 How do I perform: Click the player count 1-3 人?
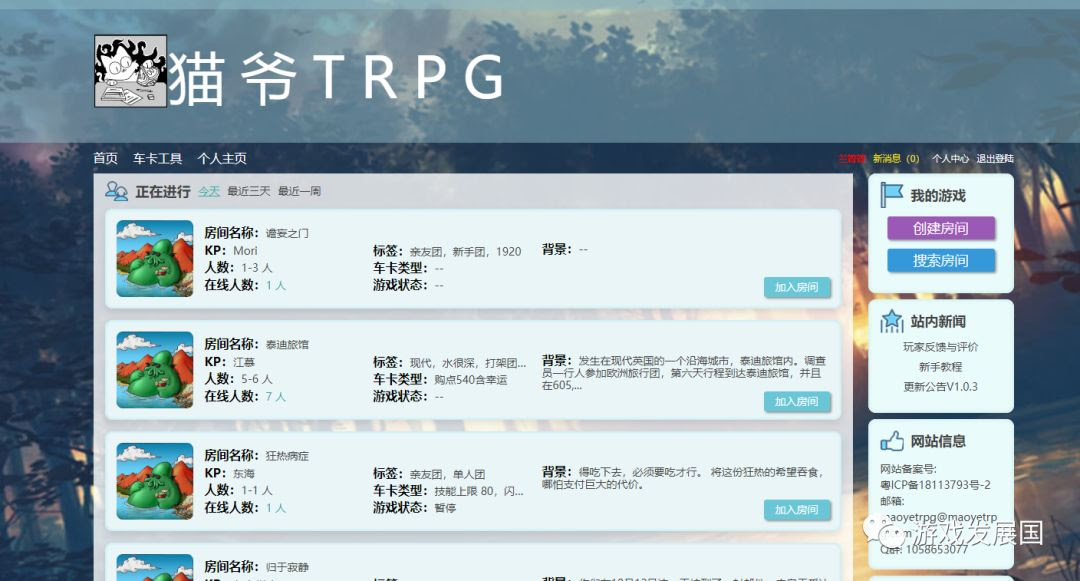(x=257, y=267)
